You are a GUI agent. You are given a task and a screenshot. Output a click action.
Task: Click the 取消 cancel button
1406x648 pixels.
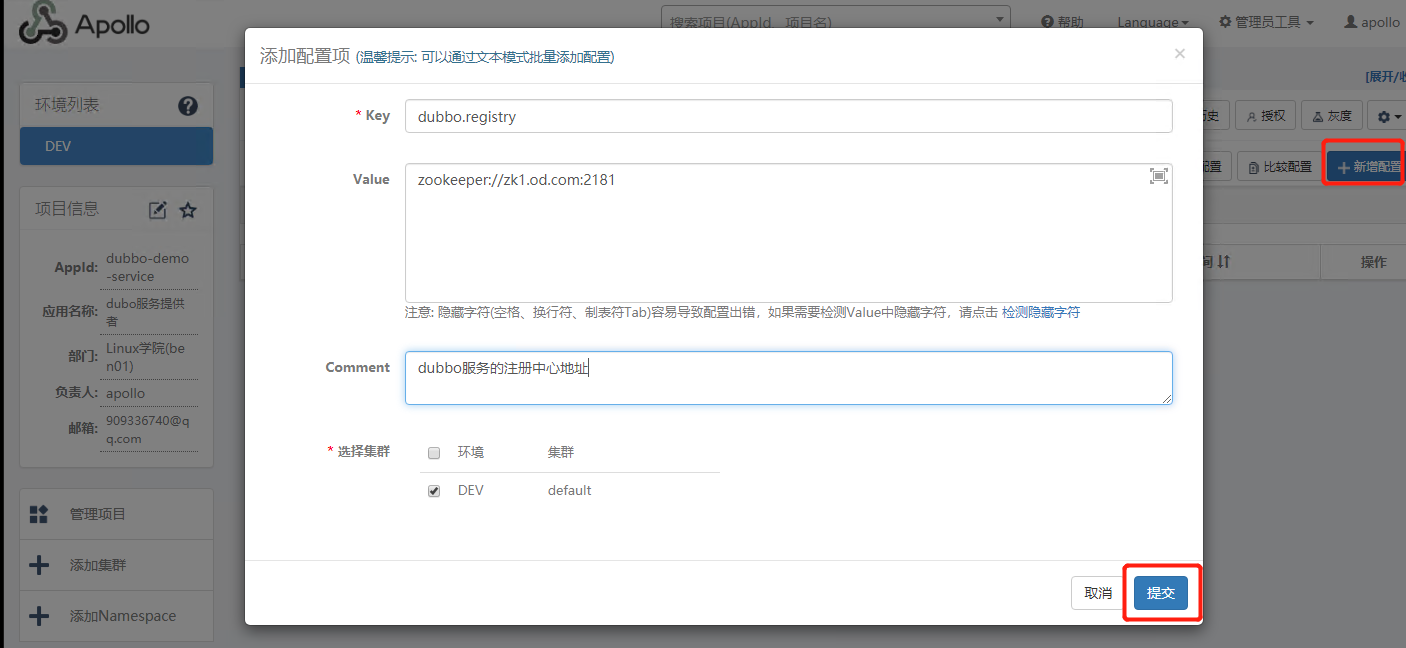click(x=1098, y=593)
